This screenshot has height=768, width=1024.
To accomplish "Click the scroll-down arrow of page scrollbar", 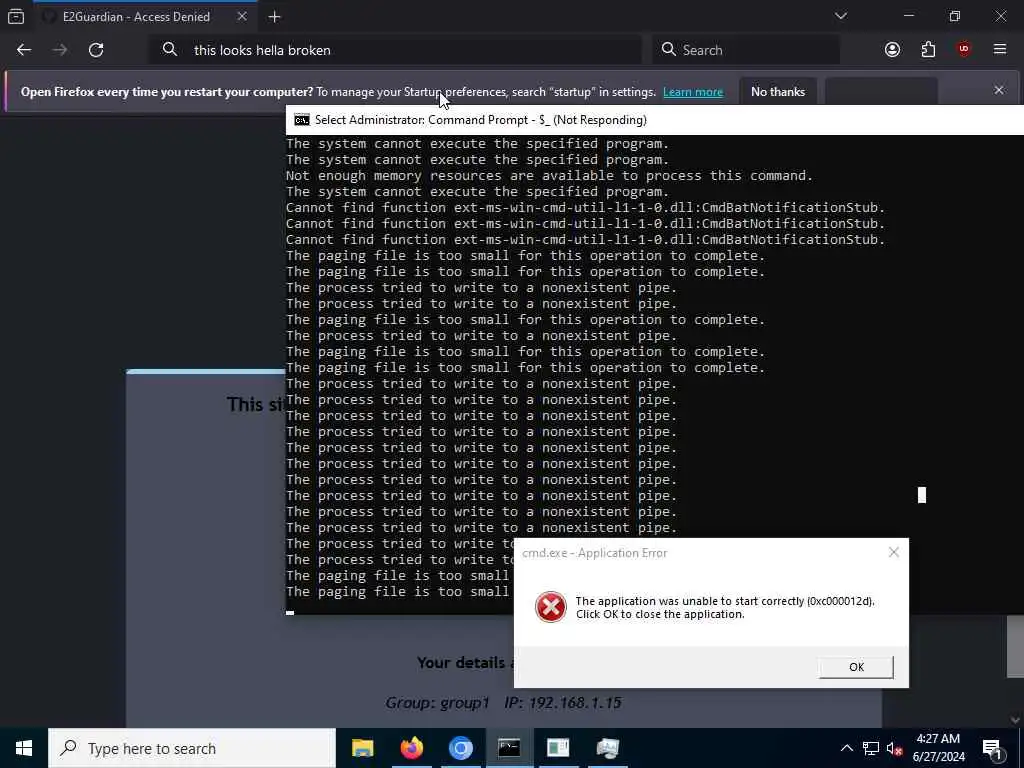I will tap(1015, 720).
